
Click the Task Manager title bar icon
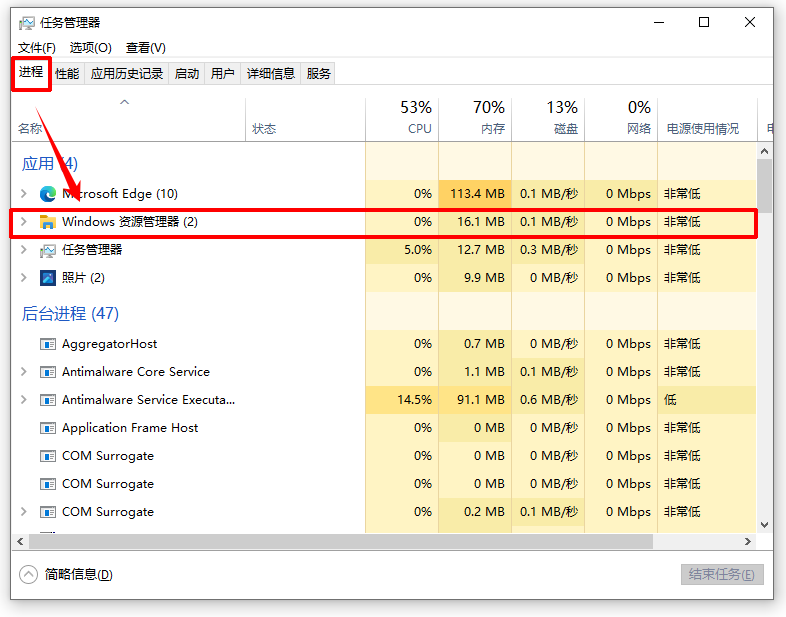27,23
